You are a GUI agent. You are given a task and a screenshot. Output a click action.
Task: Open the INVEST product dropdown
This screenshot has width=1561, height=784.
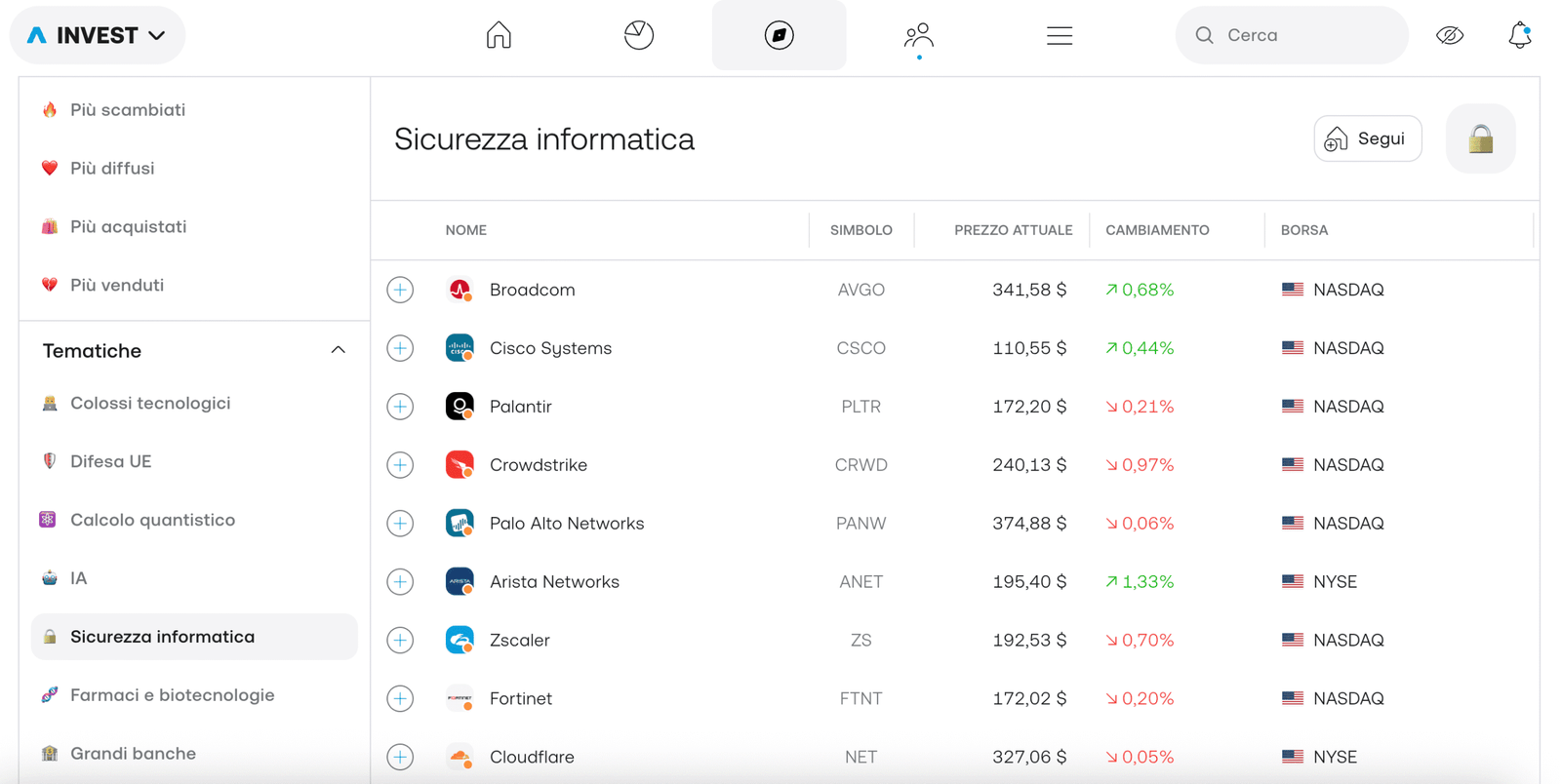(x=97, y=35)
